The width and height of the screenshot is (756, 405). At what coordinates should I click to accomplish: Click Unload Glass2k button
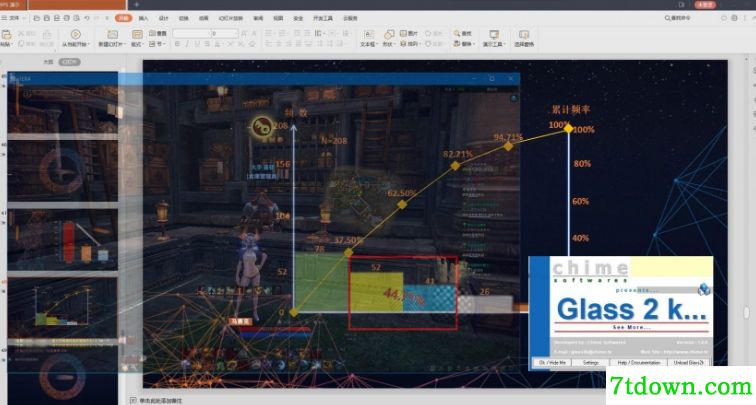click(x=688, y=363)
